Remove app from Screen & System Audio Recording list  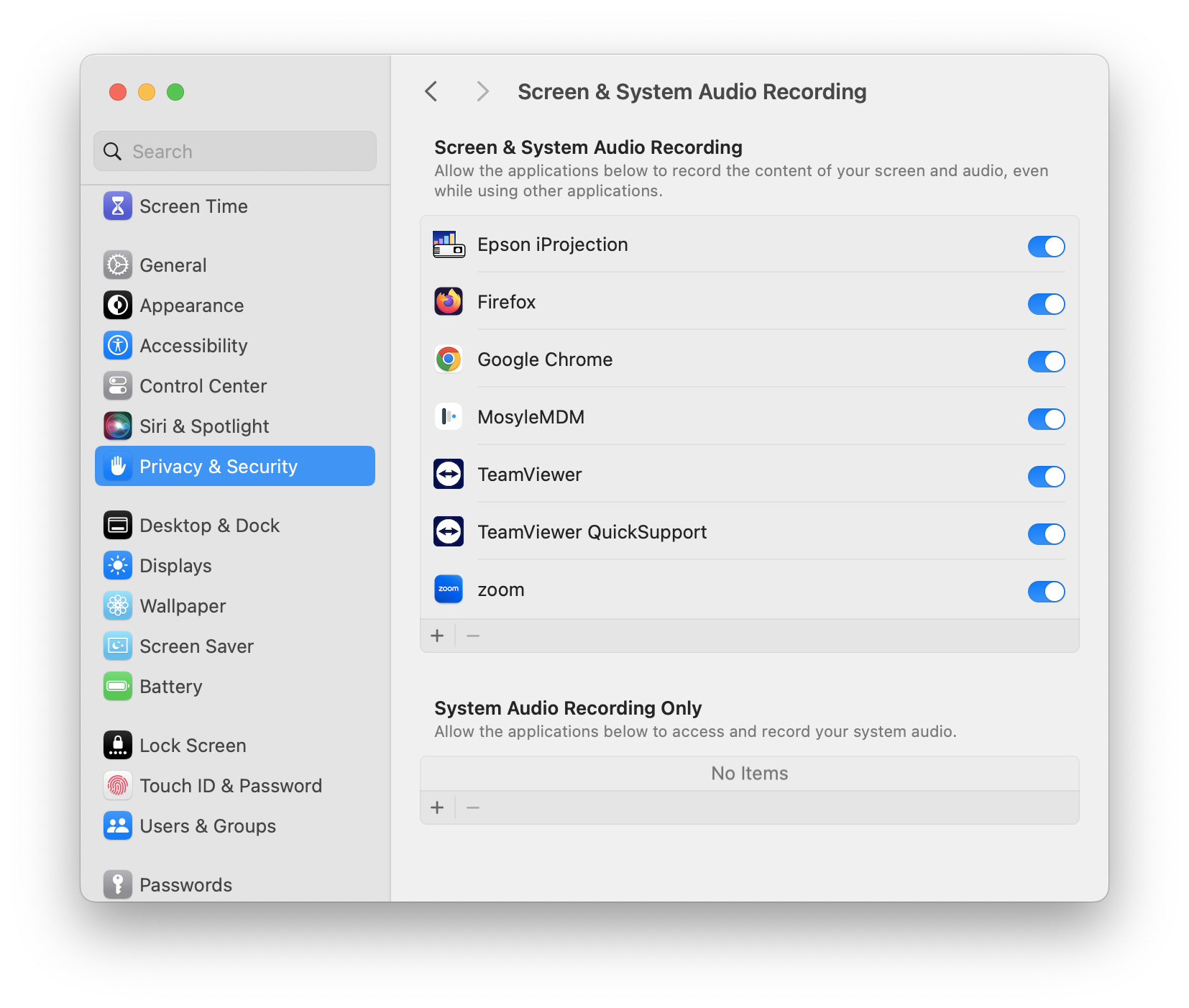pos(473,636)
